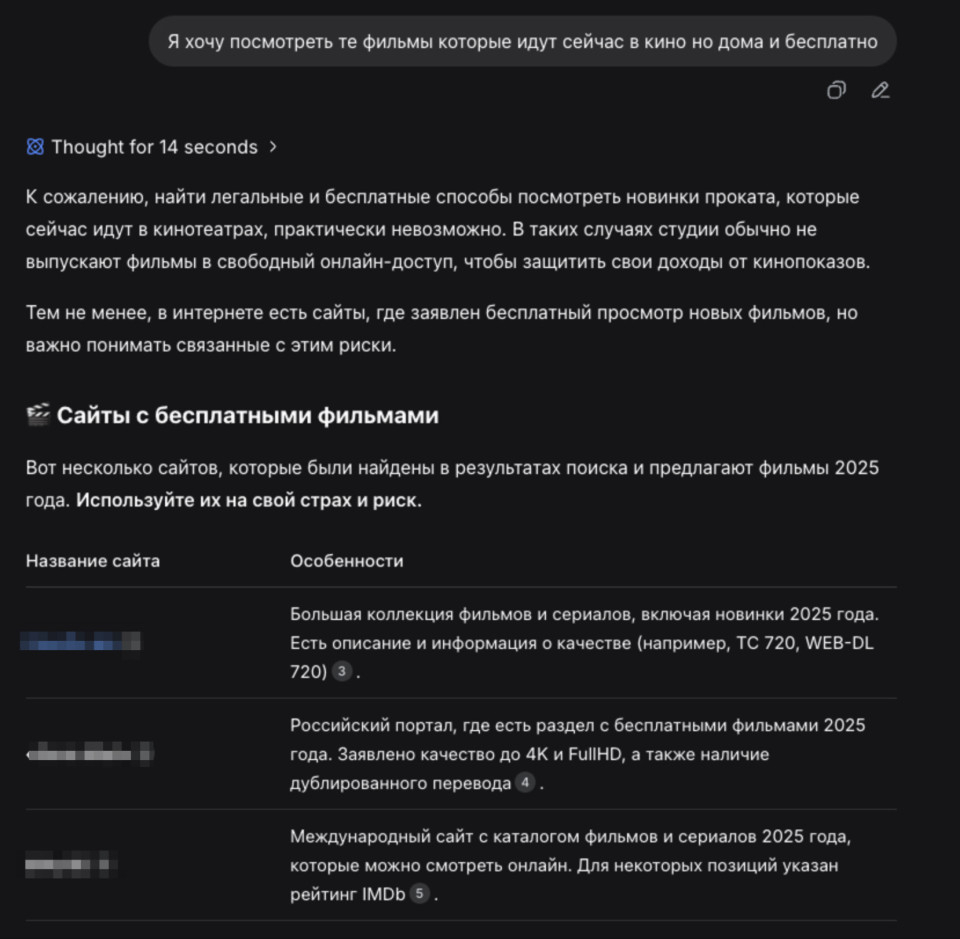This screenshot has height=939, width=960.
Task: Click bold text 'Используйте их на свой страх и риск'
Action: click(x=248, y=501)
